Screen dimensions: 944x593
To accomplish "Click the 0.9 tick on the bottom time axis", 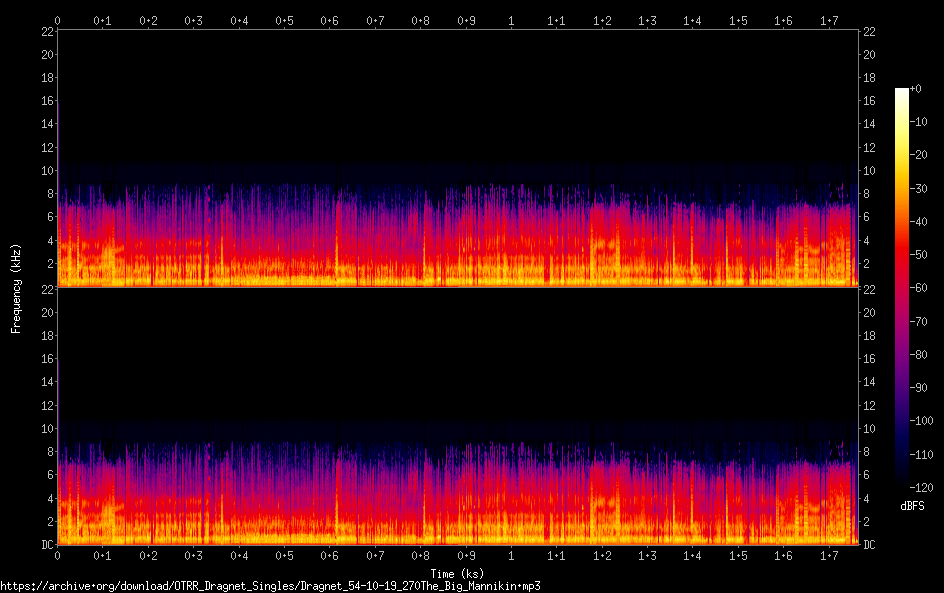I will tap(466, 555).
